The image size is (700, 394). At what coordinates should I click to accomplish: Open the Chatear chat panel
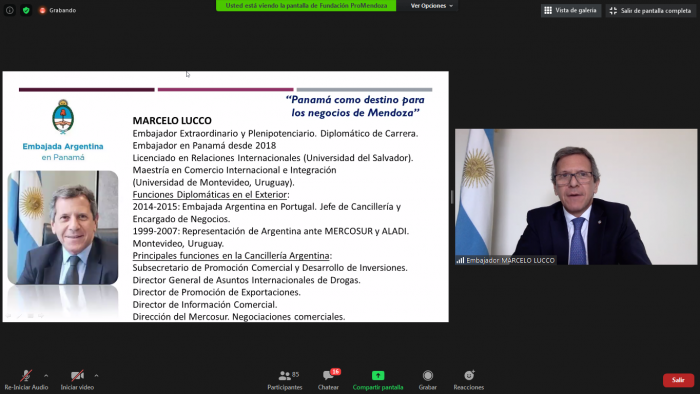tap(329, 381)
